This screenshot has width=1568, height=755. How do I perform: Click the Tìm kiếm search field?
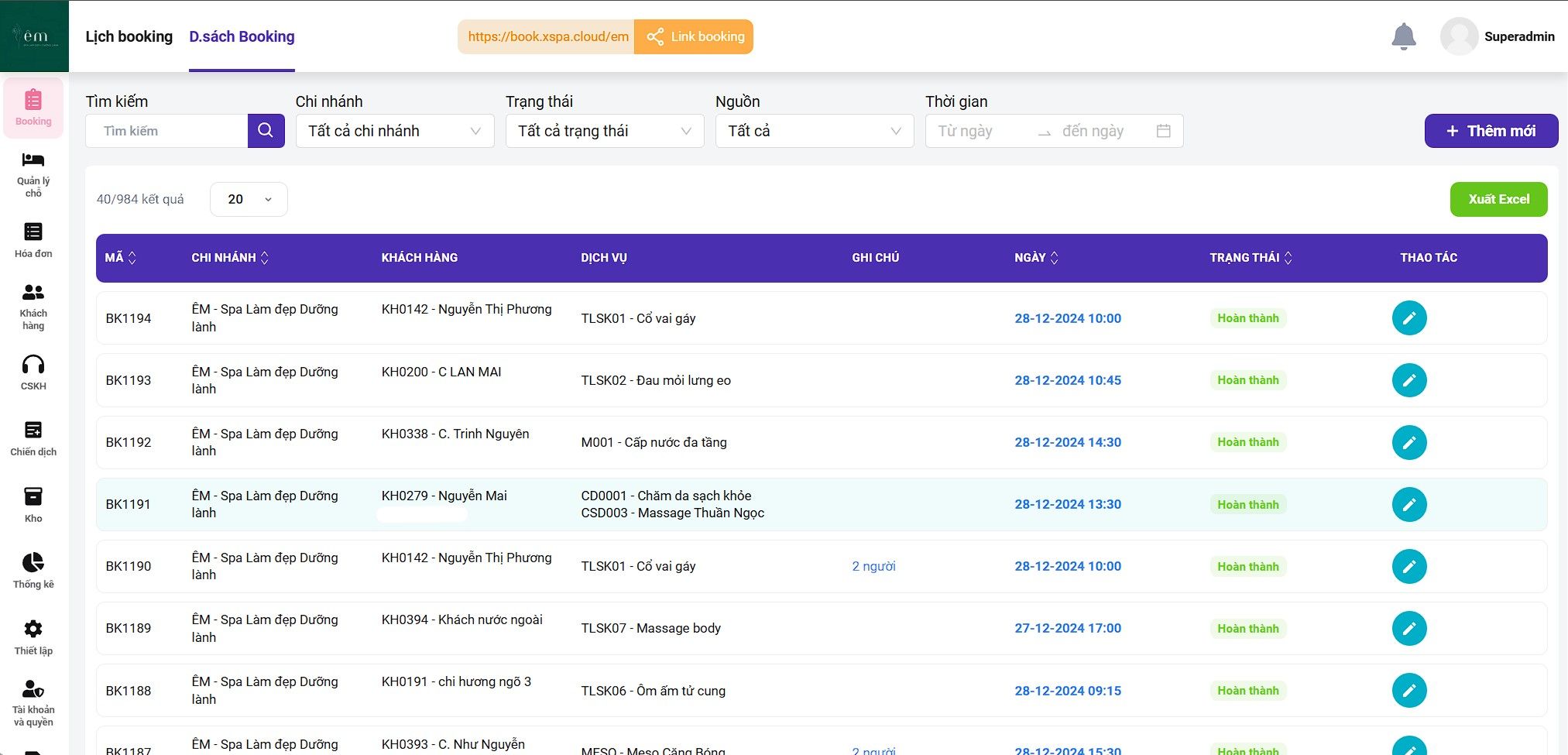(x=166, y=131)
